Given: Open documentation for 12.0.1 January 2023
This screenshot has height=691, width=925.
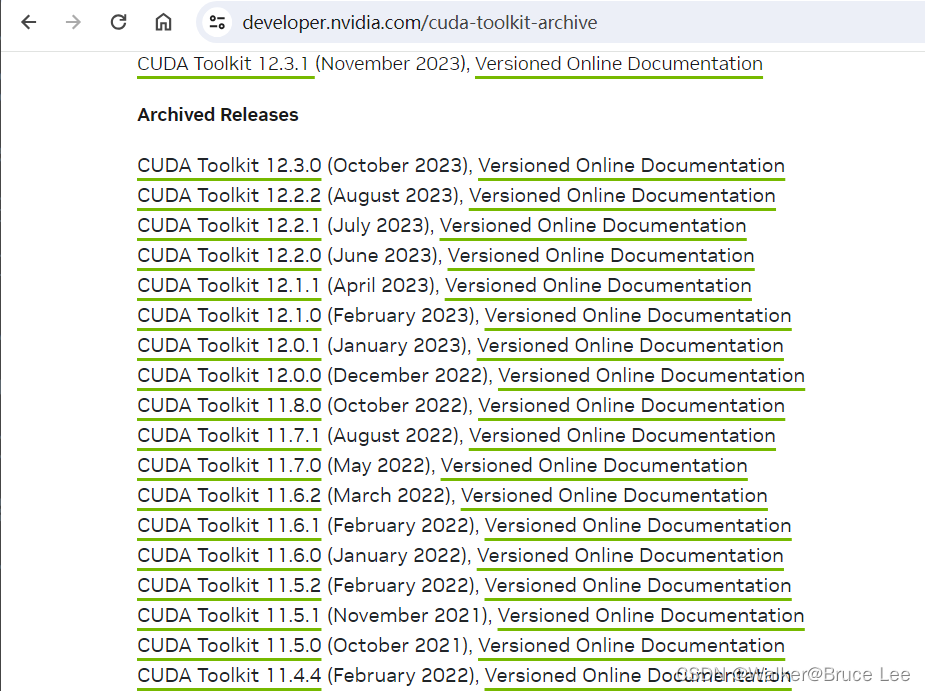Looking at the screenshot, I should (x=630, y=346).
